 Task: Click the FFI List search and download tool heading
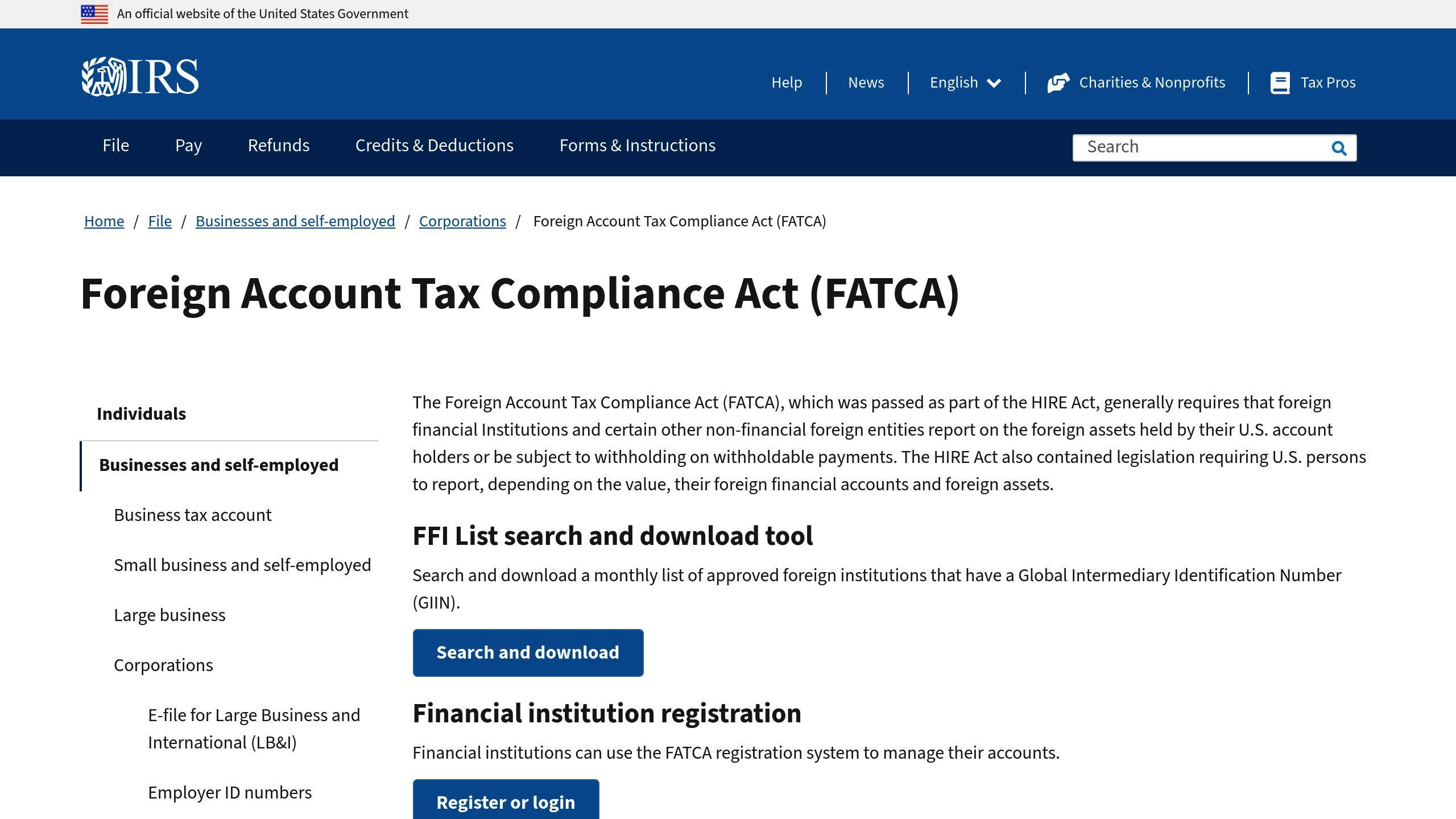pos(613,536)
